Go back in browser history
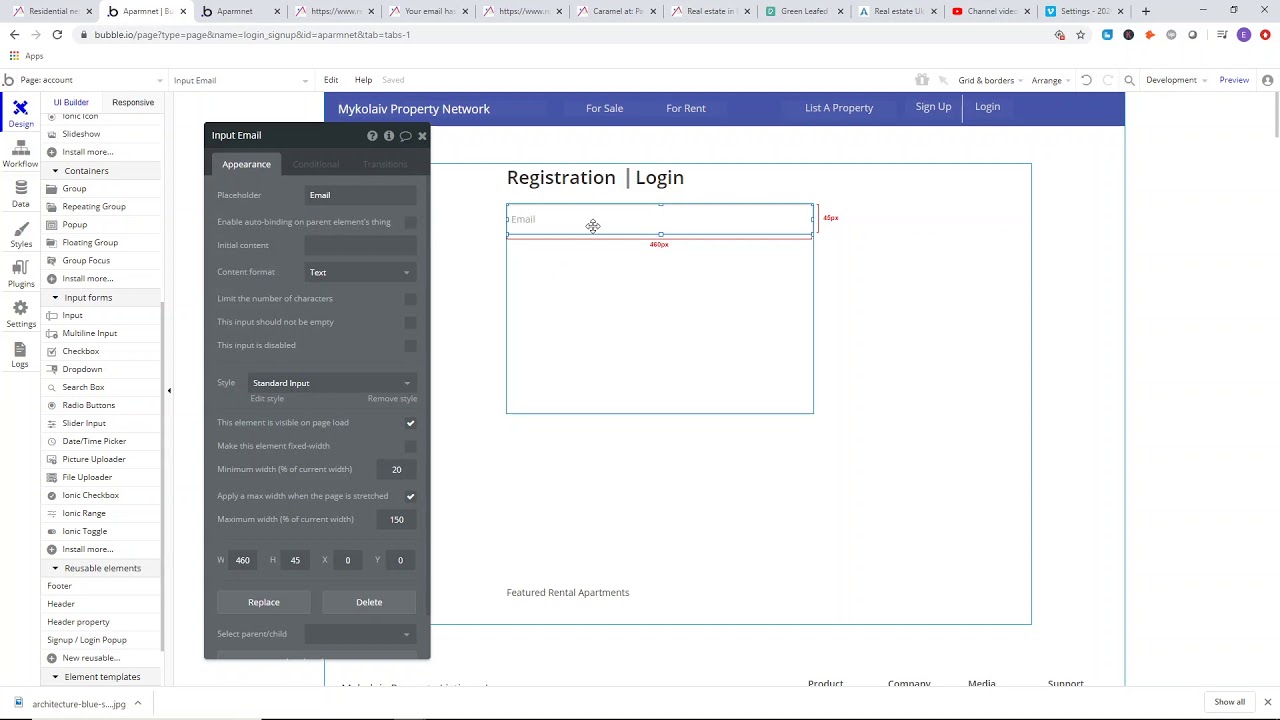Image resolution: width=1280 pixels, height=720 pixels. pos(14,34)
